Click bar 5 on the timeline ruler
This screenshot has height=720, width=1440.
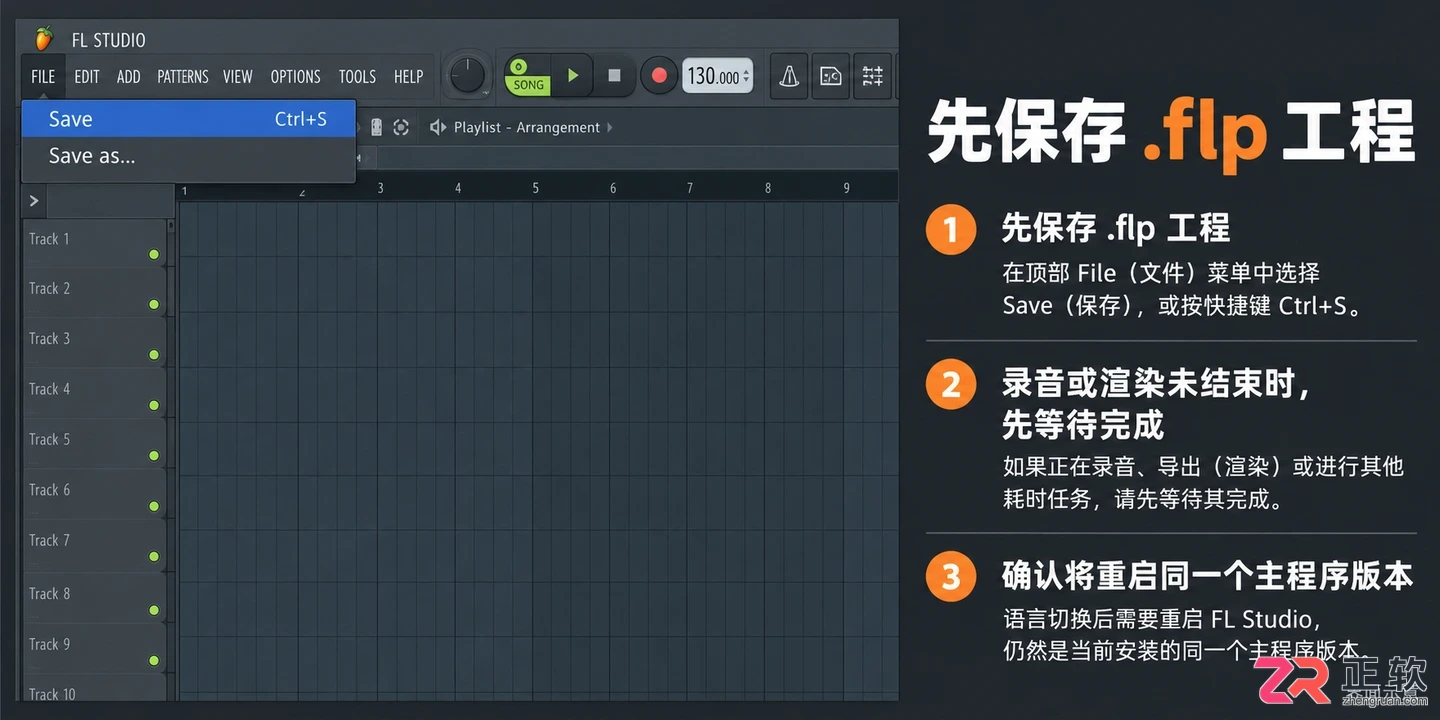tap(535, 188)
